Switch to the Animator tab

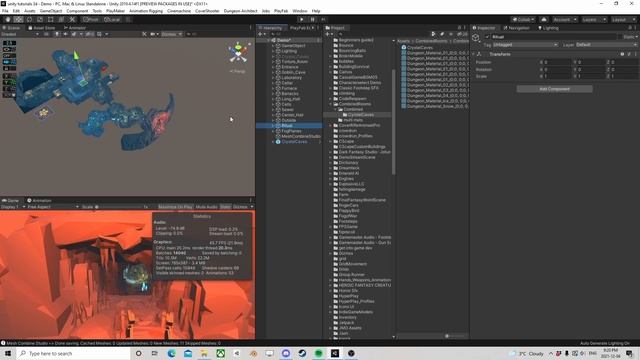[x=74, y=28]
